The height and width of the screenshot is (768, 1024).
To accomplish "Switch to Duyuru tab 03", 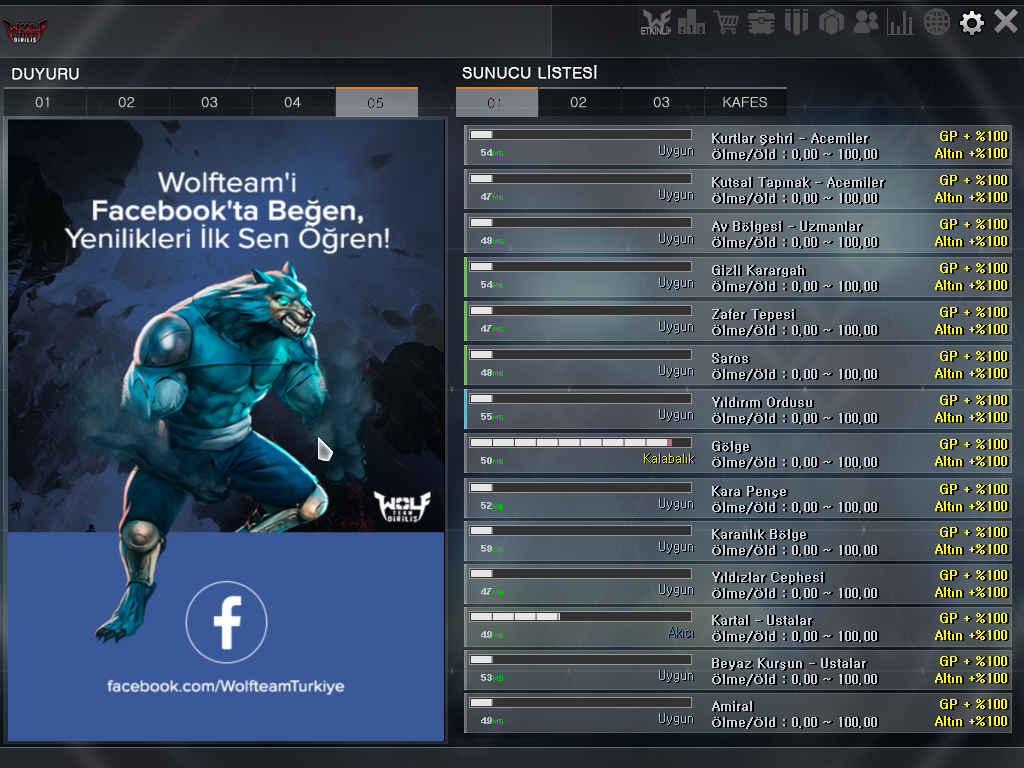I will (x=210, y=103).
